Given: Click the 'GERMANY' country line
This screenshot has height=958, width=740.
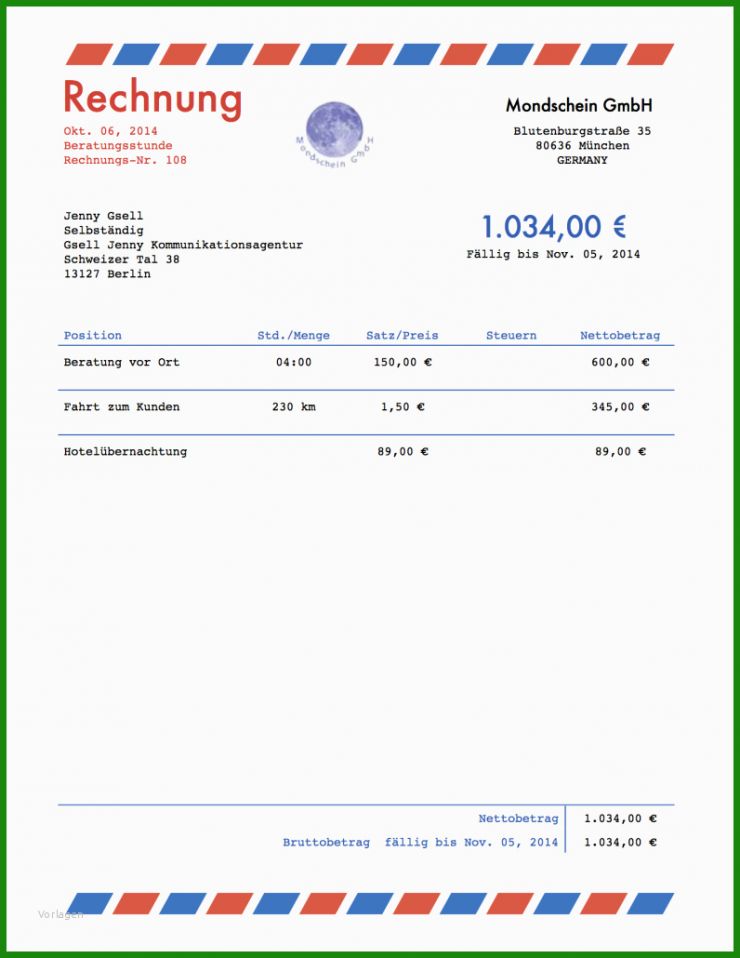Looking at the screenshot, I should tap(582, 160).
